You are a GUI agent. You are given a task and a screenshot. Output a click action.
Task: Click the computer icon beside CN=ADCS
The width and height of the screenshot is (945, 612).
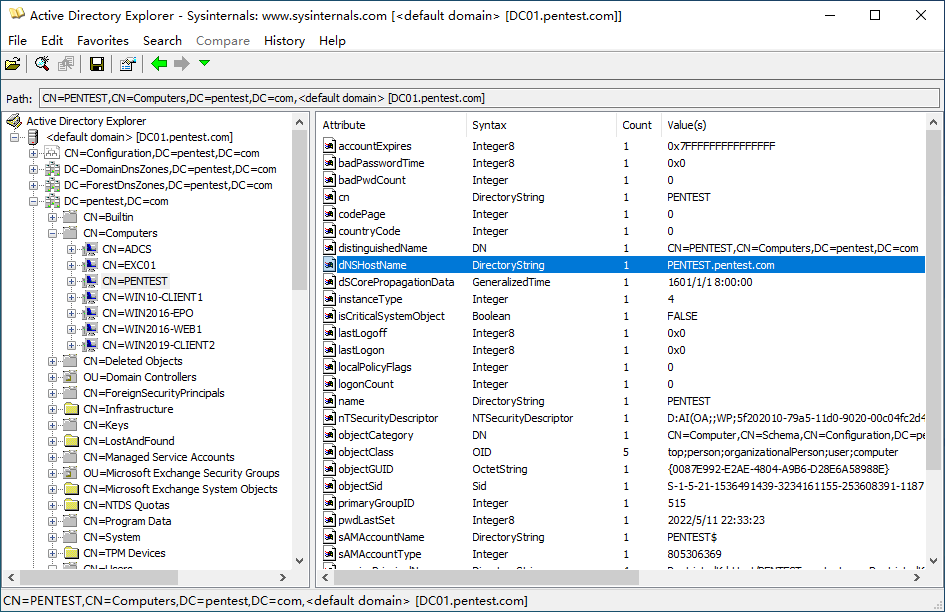pos(90,249)
